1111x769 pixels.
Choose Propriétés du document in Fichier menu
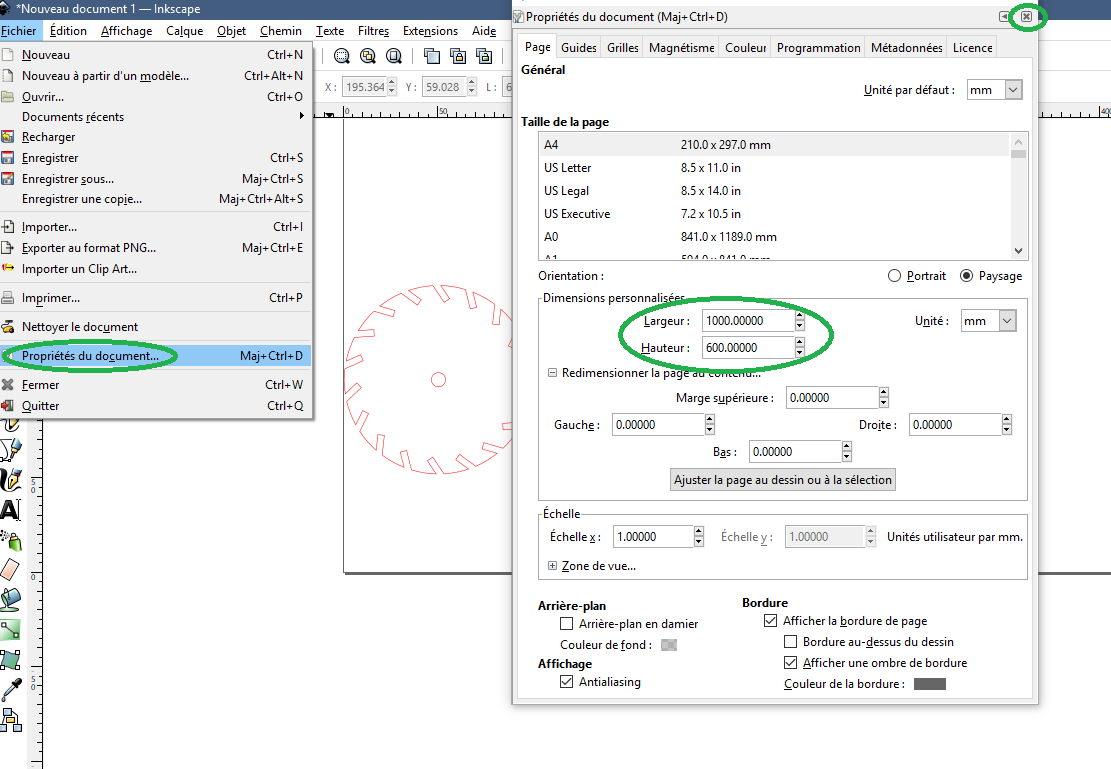155,356
